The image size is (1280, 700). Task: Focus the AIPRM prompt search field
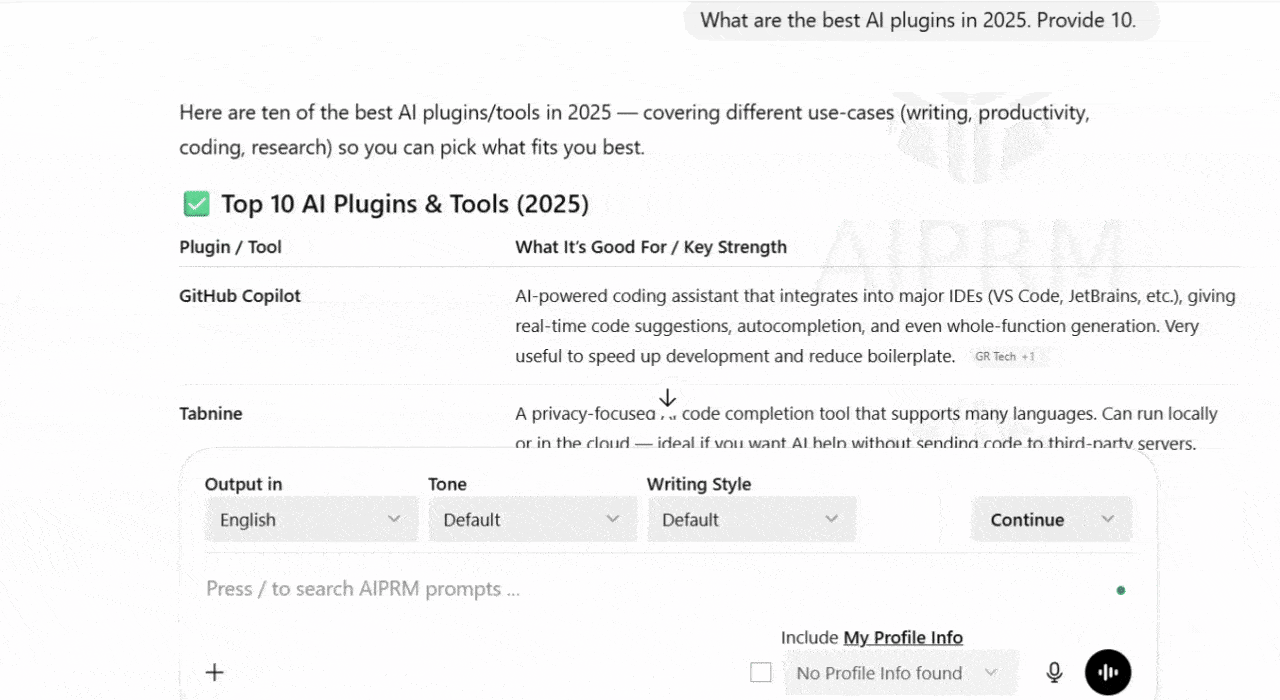(600, 589)
